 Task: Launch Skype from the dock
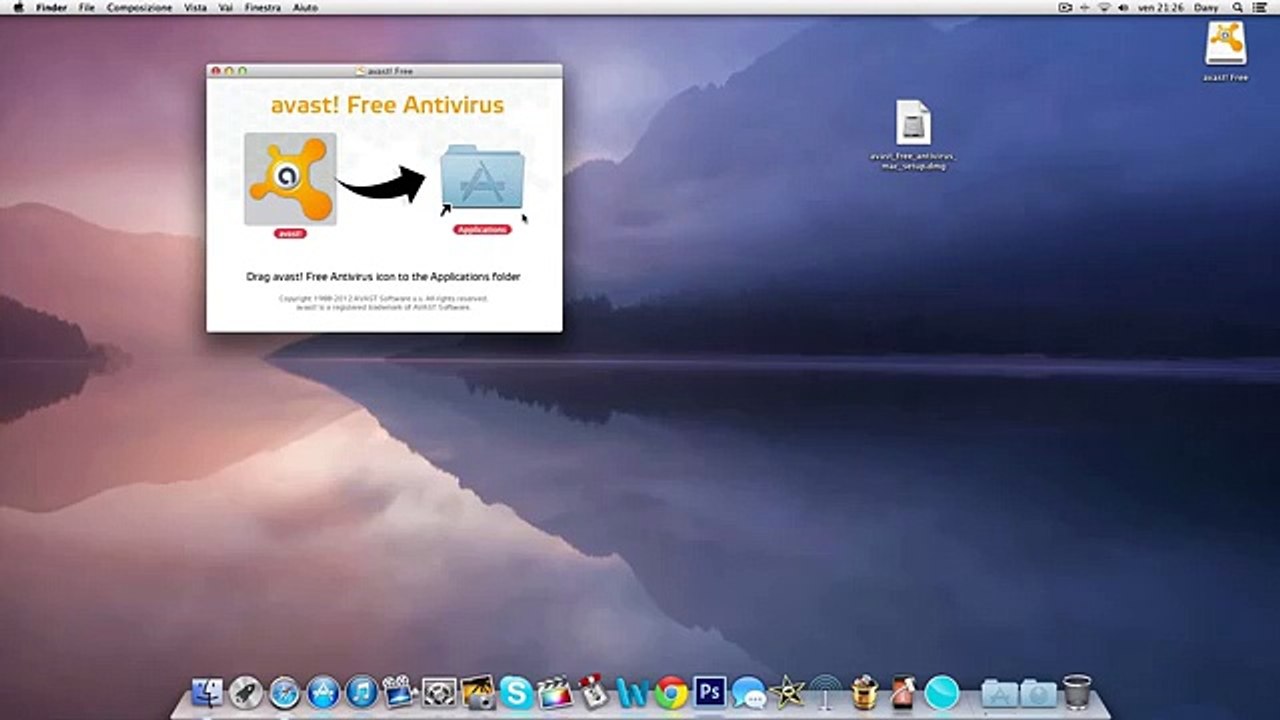click(x=517, y=692)
